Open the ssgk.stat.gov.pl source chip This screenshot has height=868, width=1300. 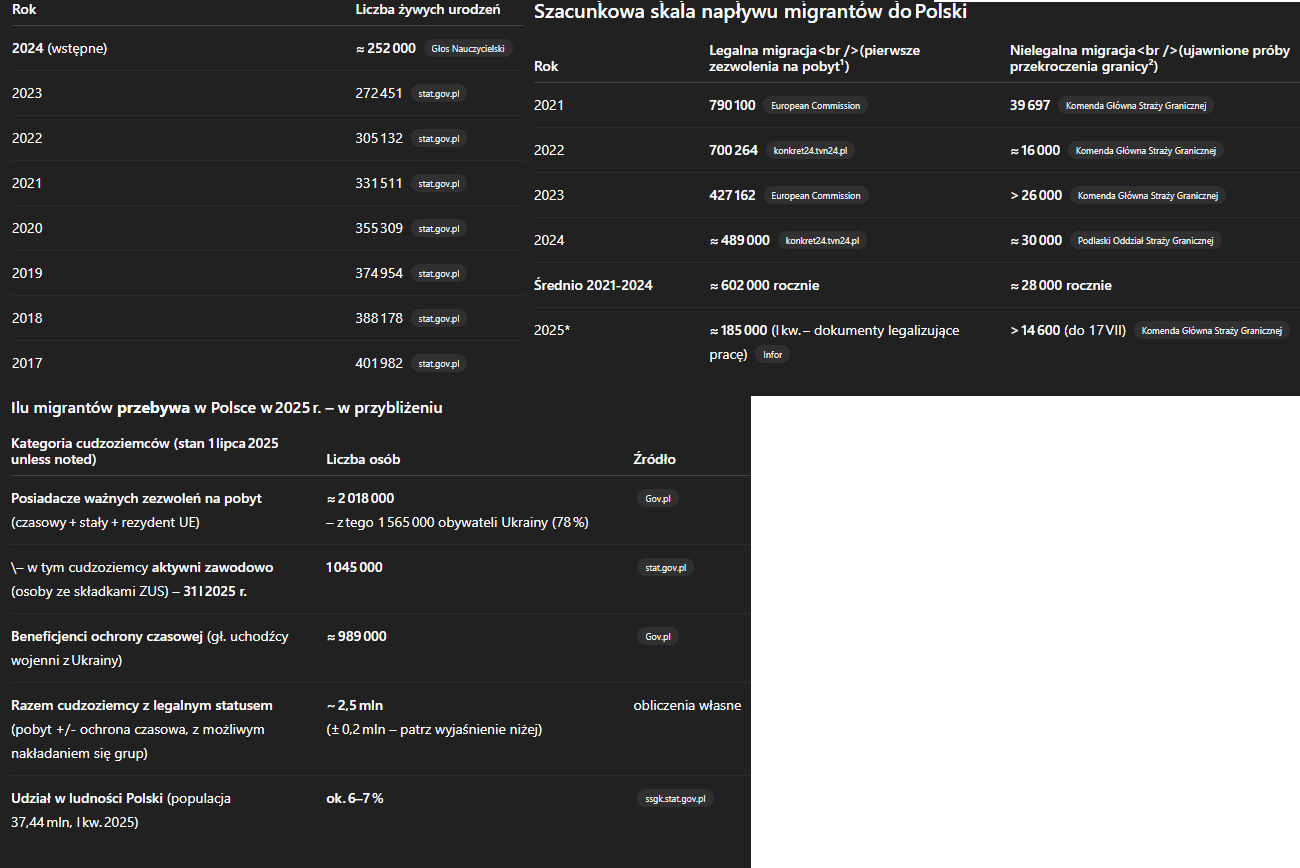pyautogui.click(x=675, y=798)
